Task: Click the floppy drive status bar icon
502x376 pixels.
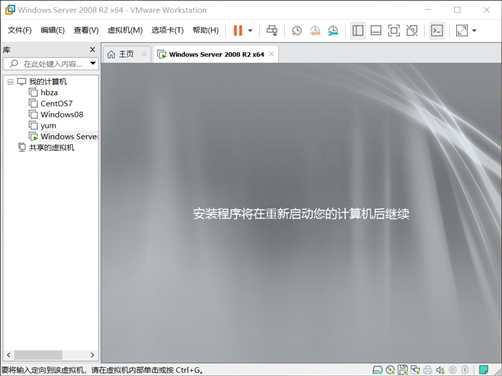Action: 403,369
